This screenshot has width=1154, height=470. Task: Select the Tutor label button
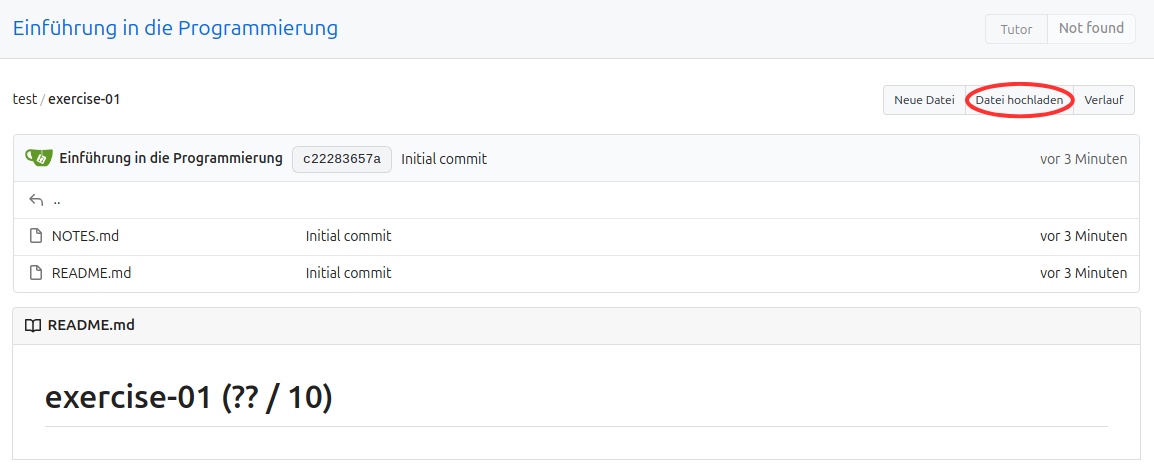point(1016,29)
